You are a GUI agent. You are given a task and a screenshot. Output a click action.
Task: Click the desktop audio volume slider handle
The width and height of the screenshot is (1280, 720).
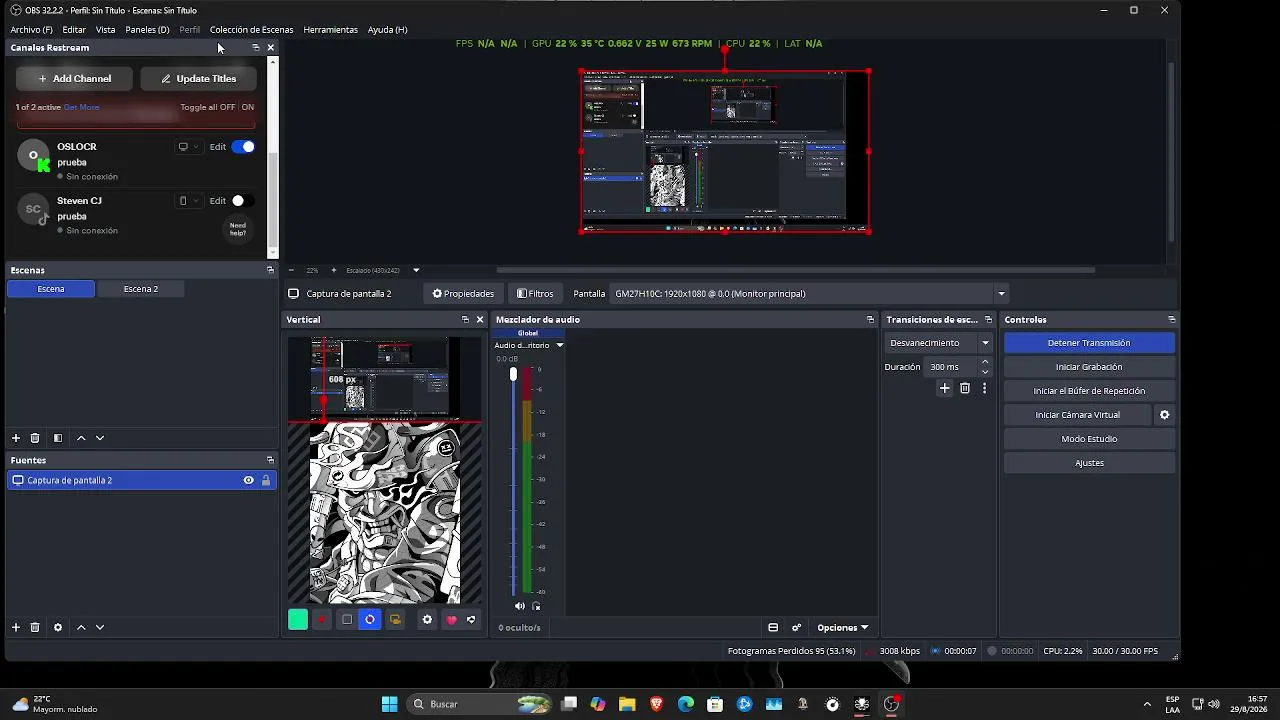(513, 374)
